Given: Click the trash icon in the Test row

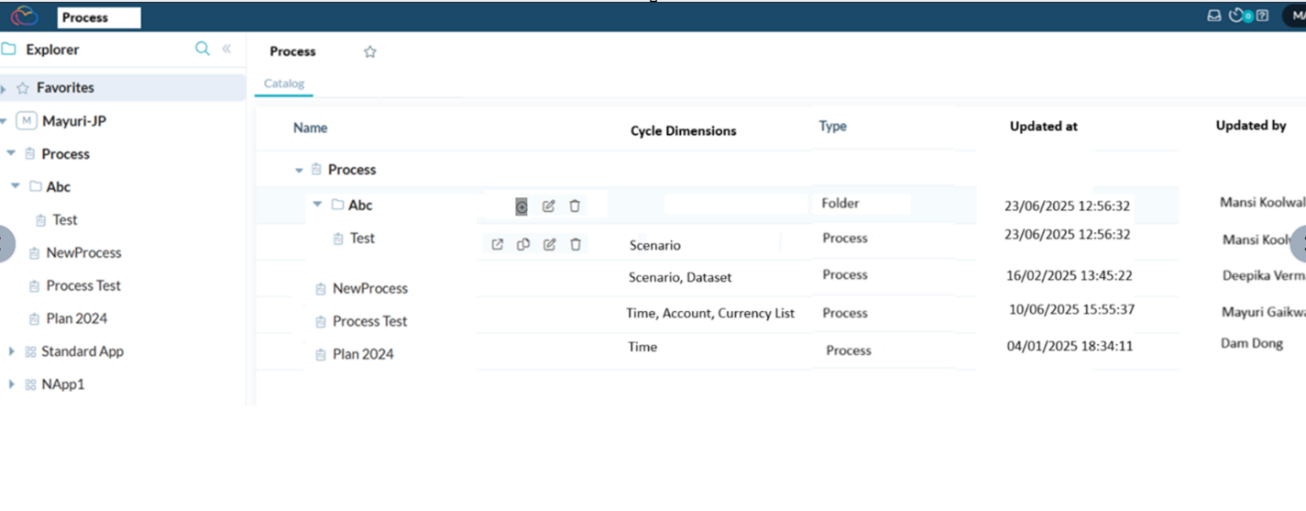Looking at the screenshot, I should (x=575, y=244).
